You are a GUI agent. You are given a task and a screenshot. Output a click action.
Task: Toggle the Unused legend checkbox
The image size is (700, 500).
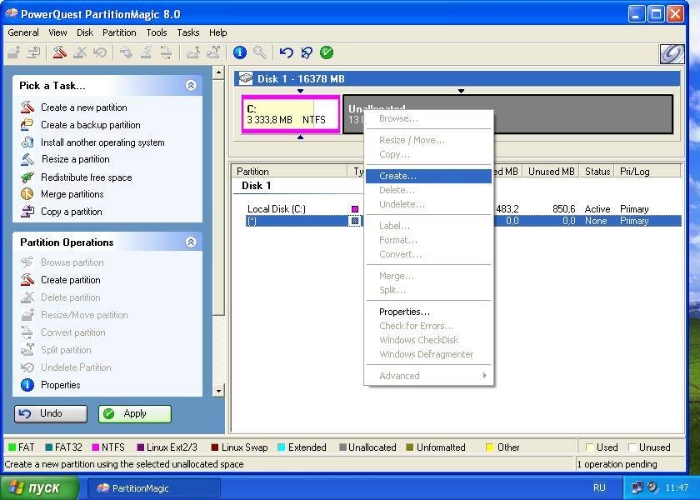pyautogui.click(x=631, y=447)
